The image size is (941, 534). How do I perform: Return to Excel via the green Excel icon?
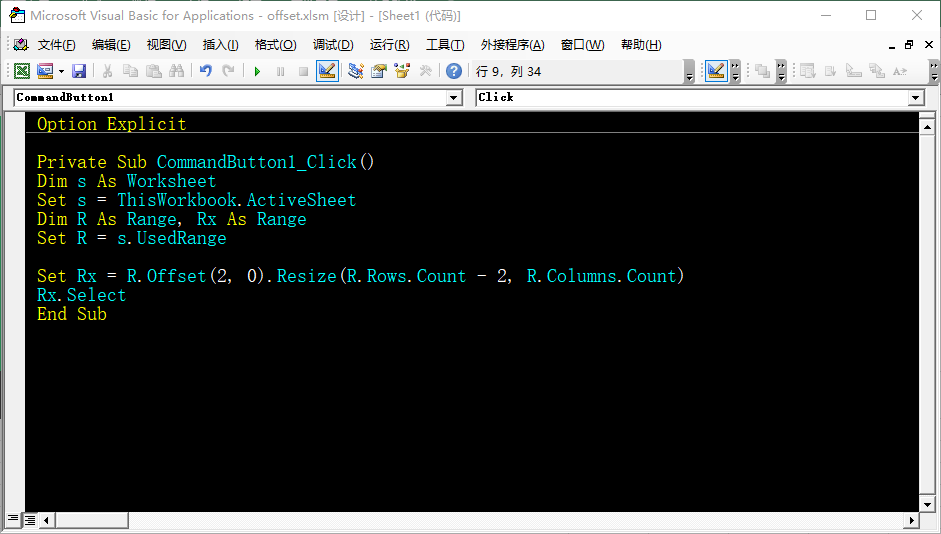point(22,71)
